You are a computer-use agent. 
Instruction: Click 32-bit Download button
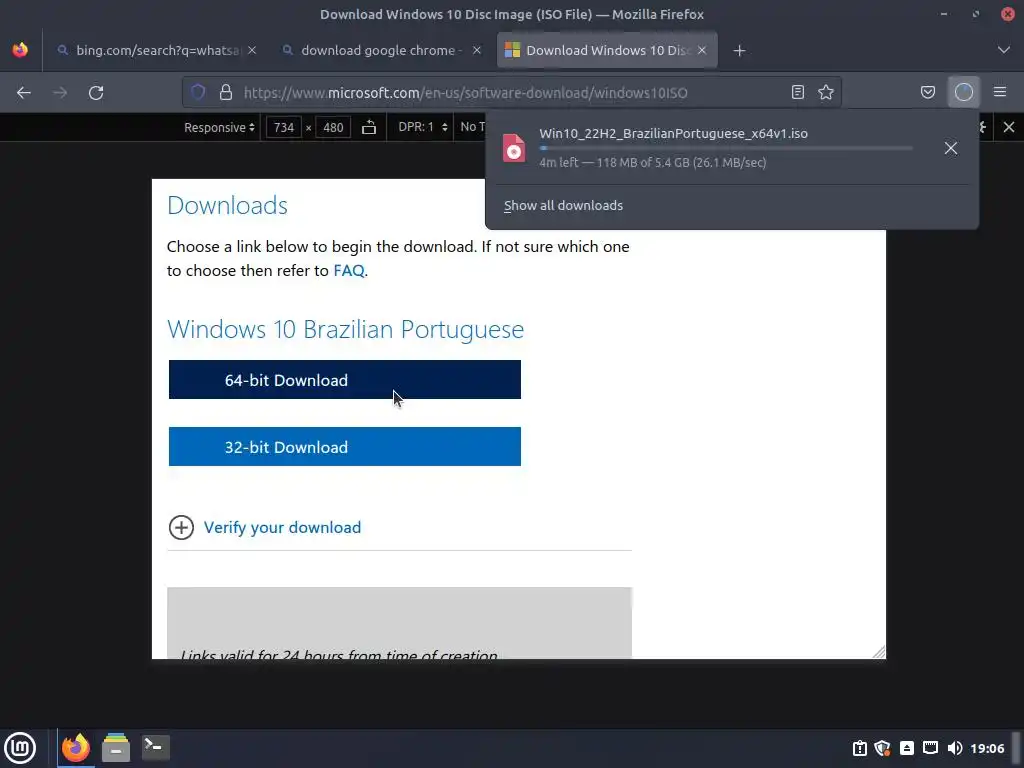coord(345,447)
